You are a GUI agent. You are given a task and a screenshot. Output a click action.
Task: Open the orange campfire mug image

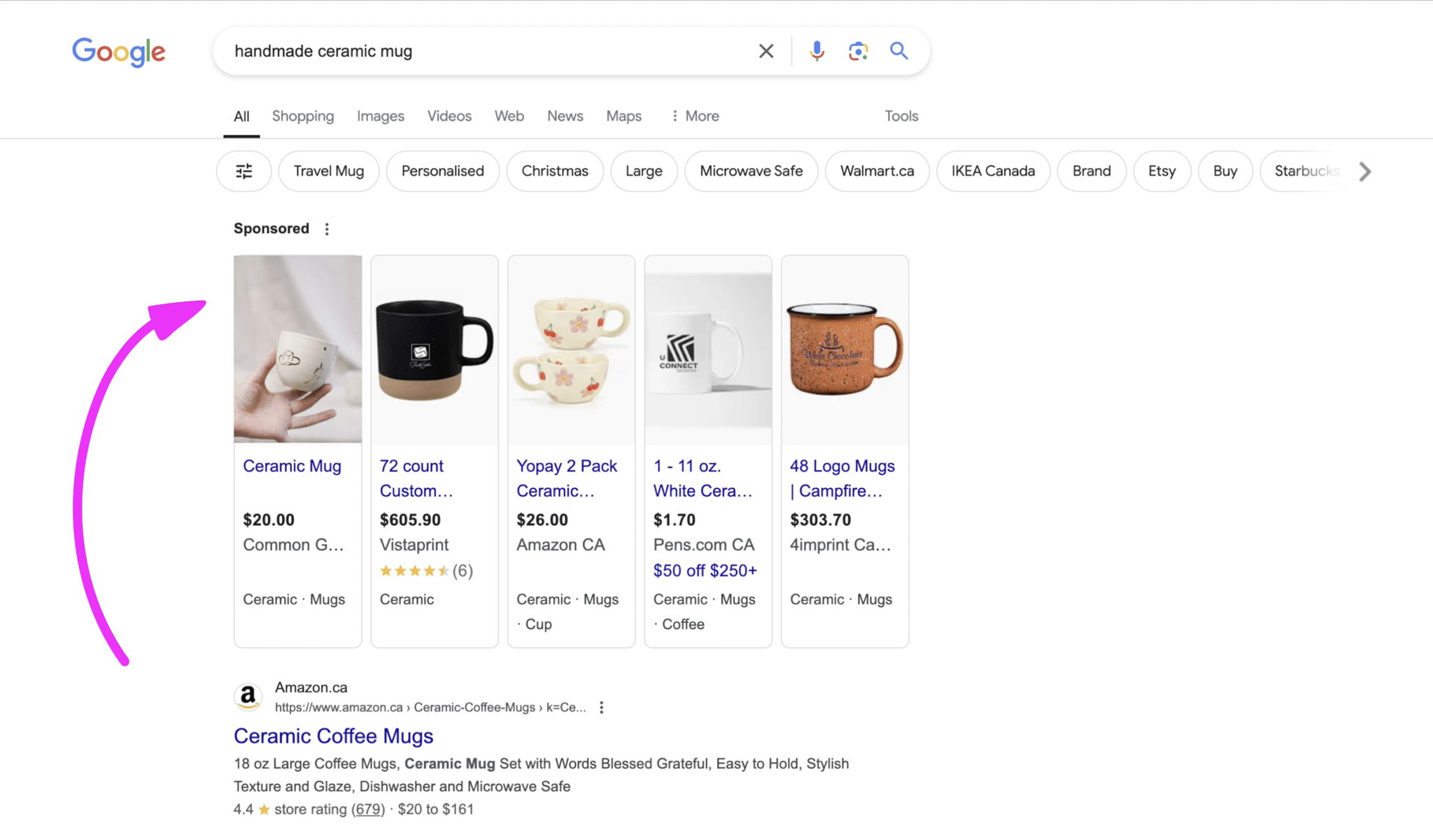coord(845,349)
